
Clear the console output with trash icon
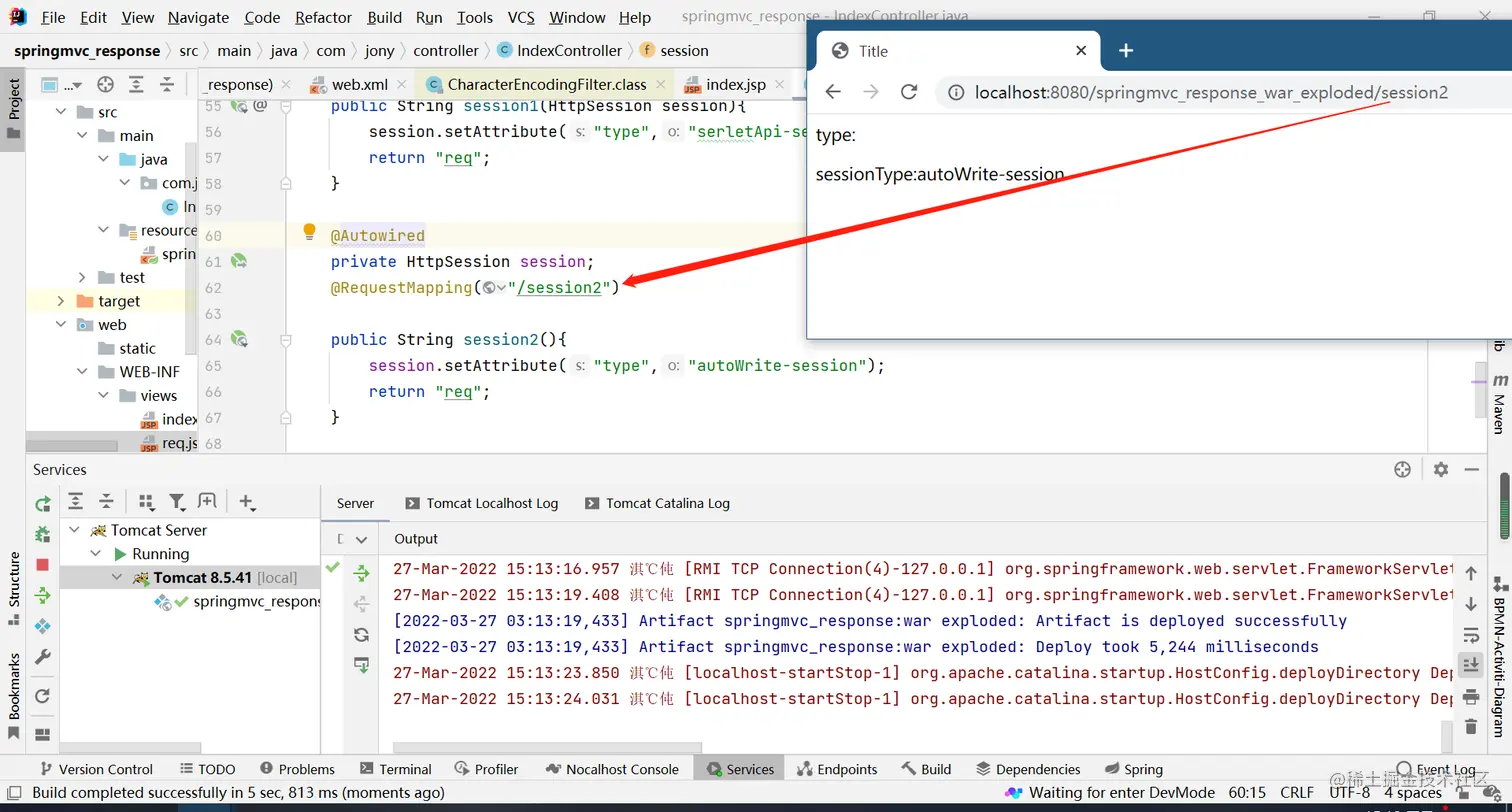(x=1470, y=726)
